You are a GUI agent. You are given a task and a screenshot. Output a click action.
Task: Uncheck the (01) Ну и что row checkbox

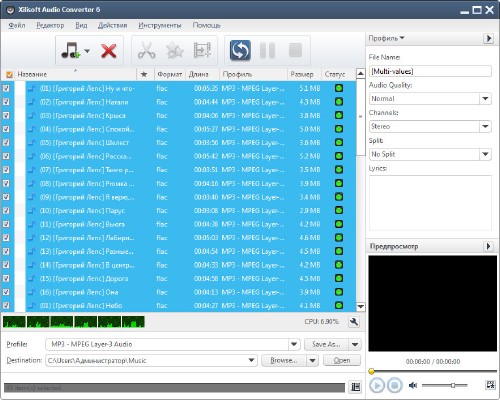click(6, 88)
